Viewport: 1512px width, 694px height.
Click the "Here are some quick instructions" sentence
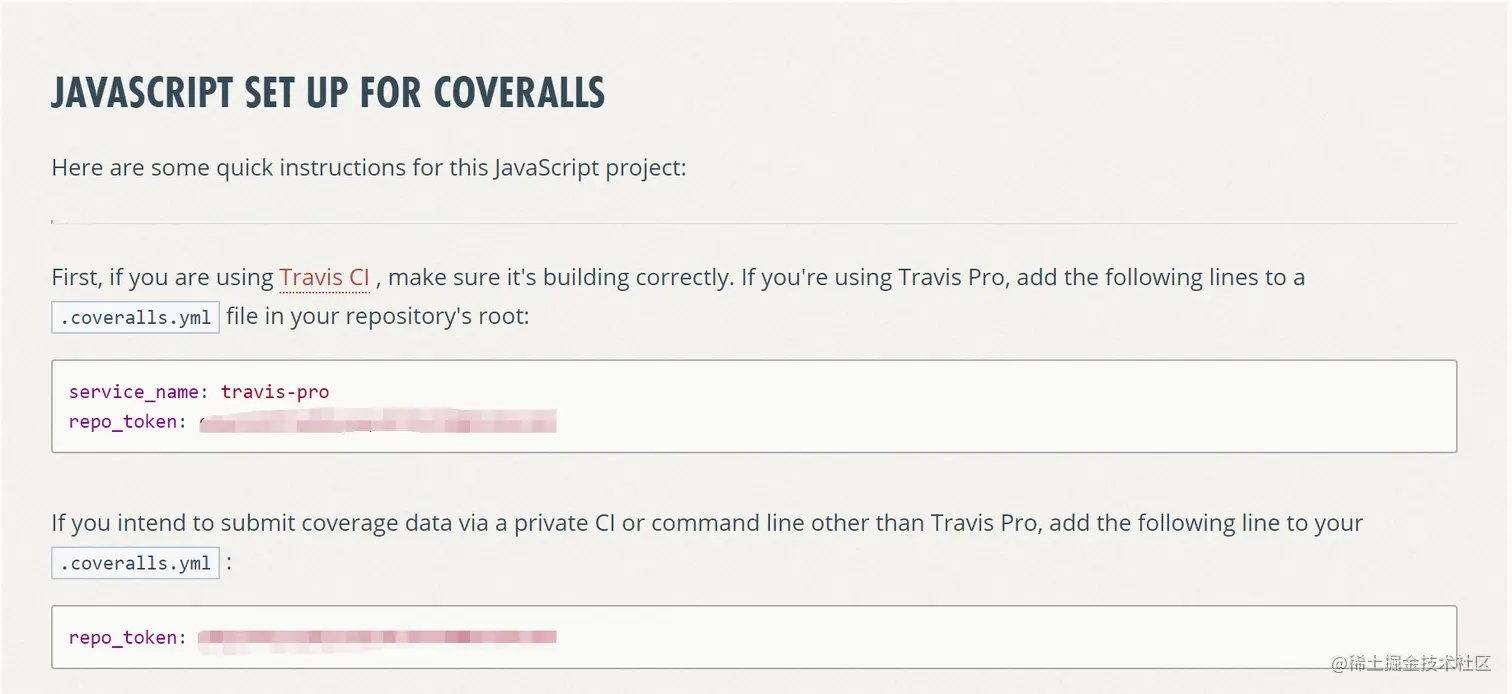pos(369,167)
